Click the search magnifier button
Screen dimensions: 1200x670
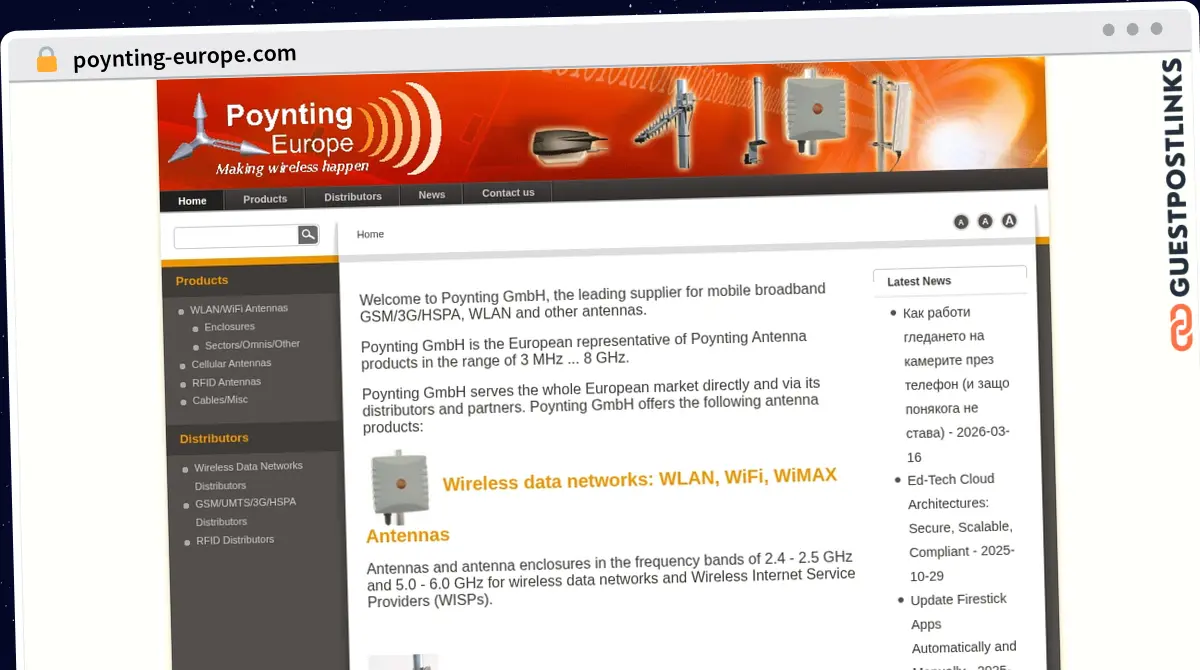pyautogui.click(x=308, y=234)
